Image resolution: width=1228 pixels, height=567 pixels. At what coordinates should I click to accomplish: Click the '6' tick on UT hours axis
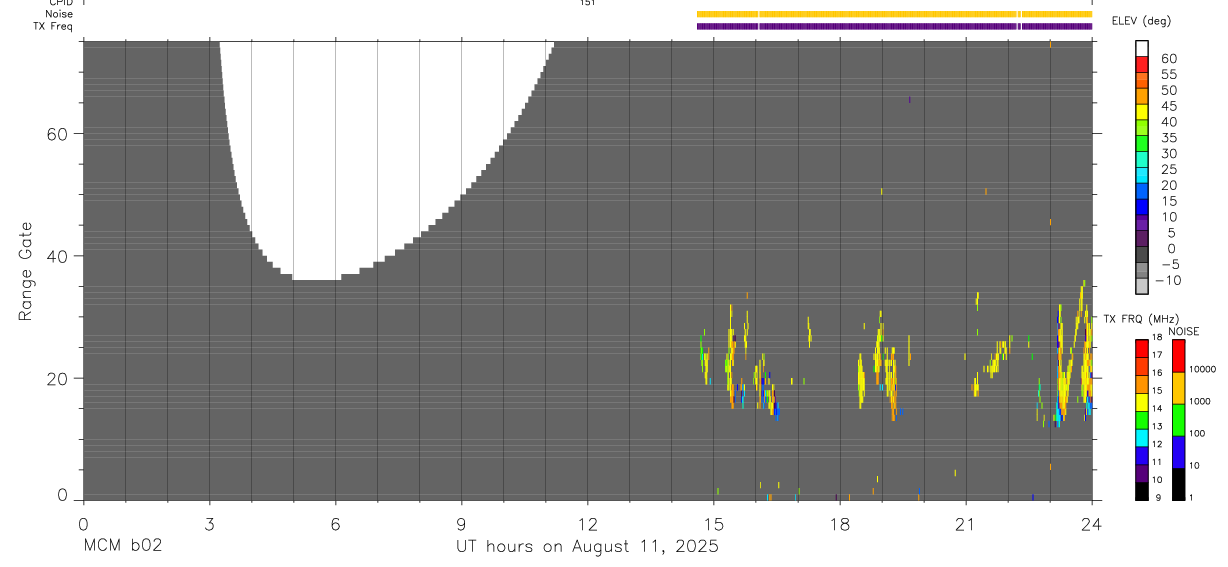pyautogui.click(x=335, y=523)
